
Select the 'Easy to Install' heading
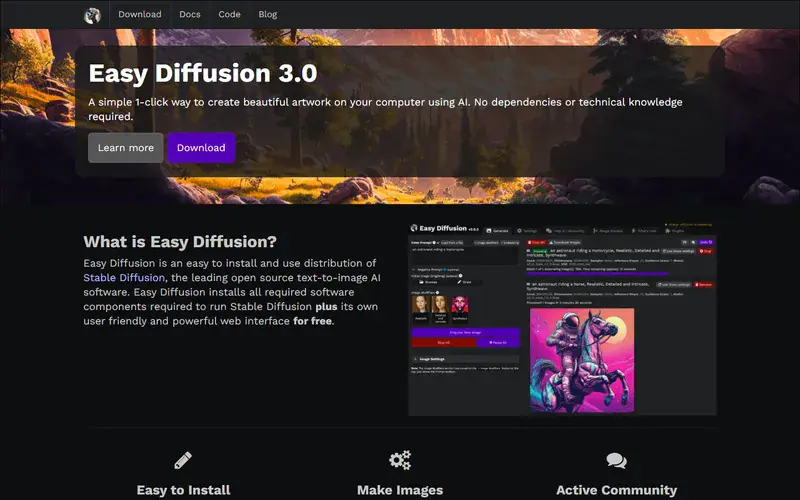point(184,490)
